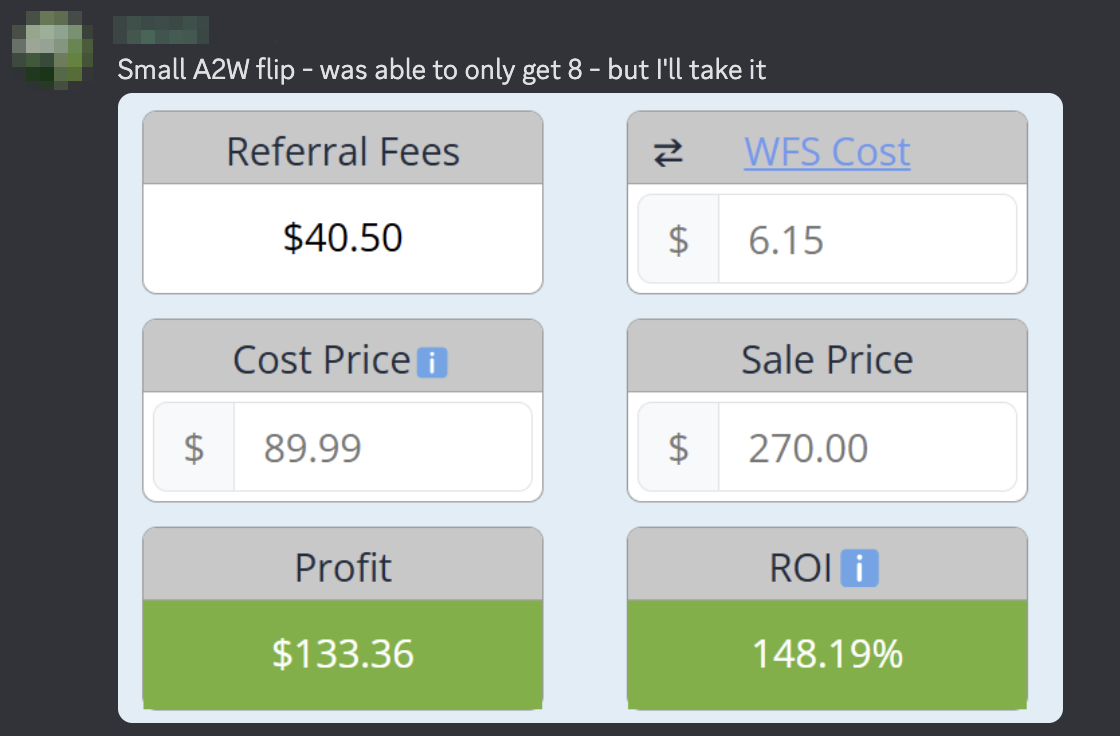Click the WFS Cost input showing 6.15
The image size is (1120, 736).
coord(866,240)
